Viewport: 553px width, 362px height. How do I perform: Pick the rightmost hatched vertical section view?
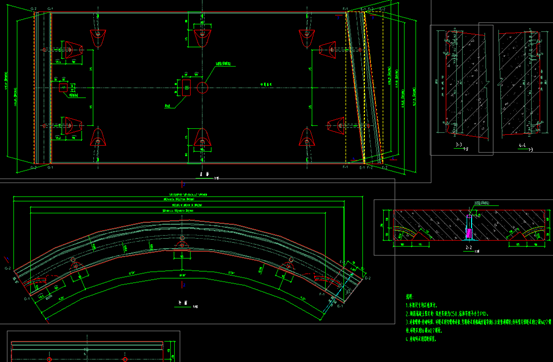[x=520, y=83]
